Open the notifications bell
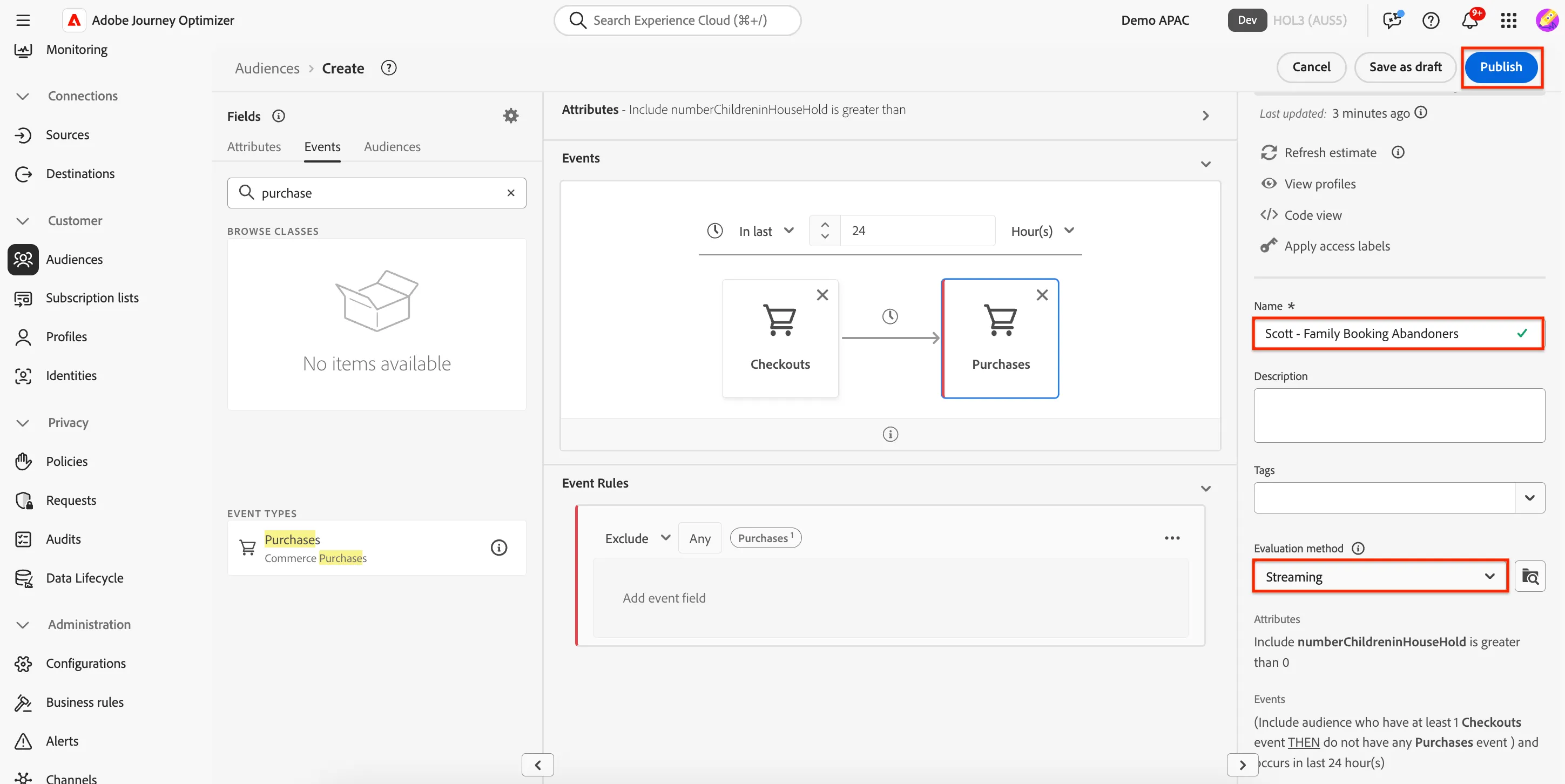 [x=1469, y=20]
